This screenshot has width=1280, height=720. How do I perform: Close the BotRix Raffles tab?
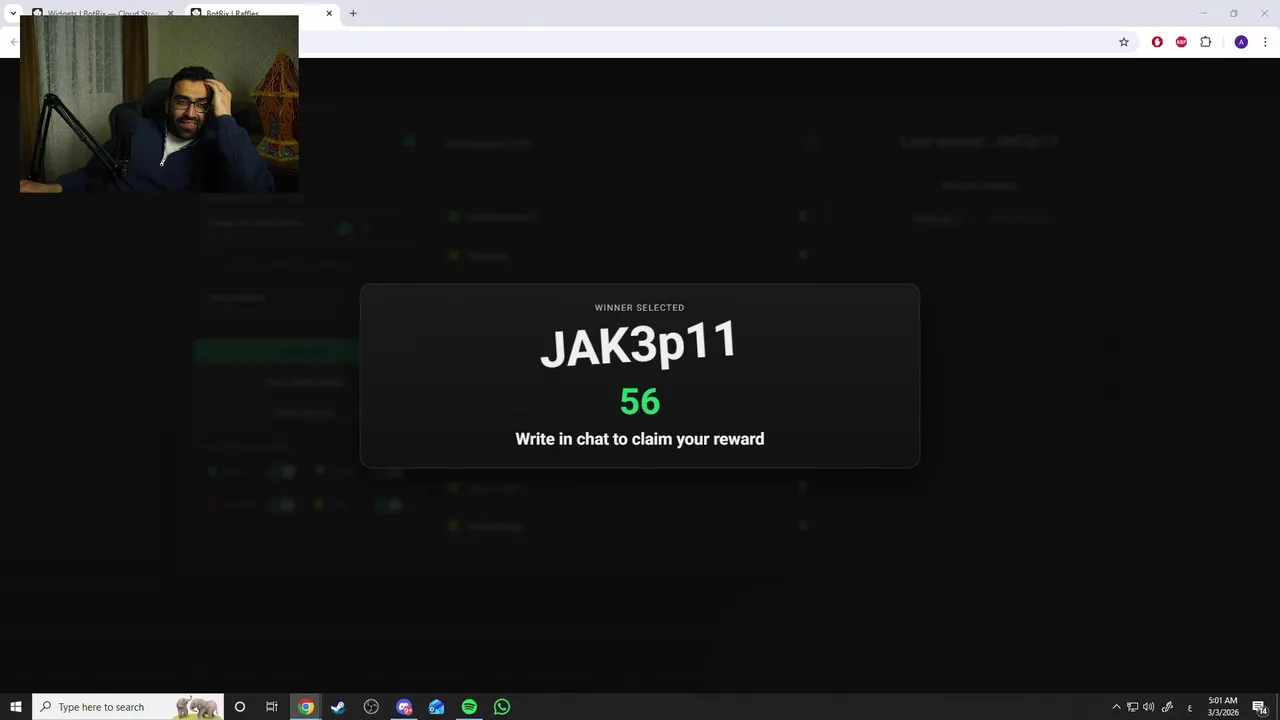[x=329, y=13]
